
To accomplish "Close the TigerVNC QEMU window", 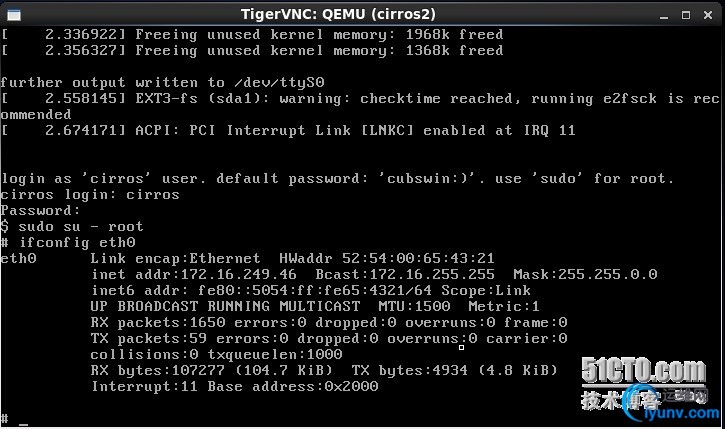I will click(708, 15).
